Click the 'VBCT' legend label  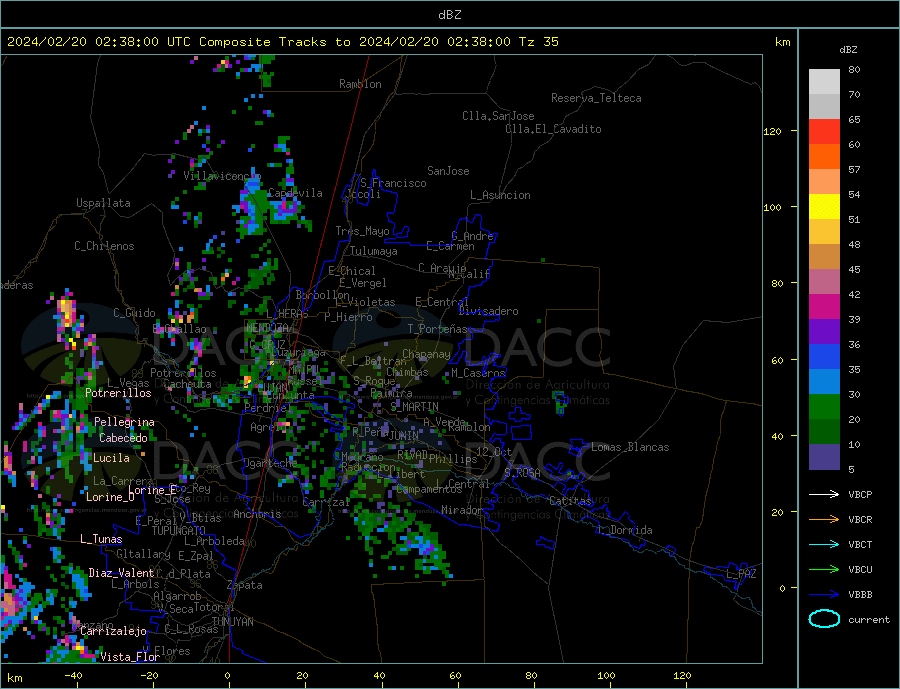click(860, 544)
